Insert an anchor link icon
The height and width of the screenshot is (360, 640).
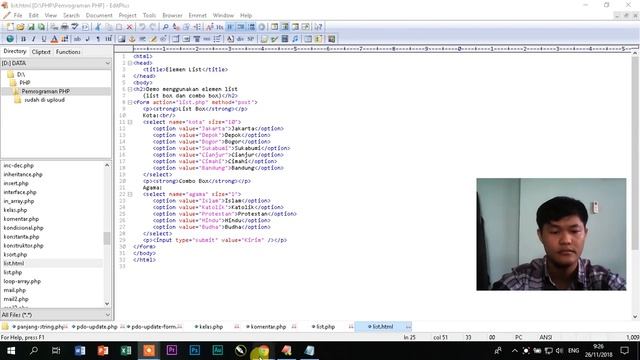tap(132, 39)
